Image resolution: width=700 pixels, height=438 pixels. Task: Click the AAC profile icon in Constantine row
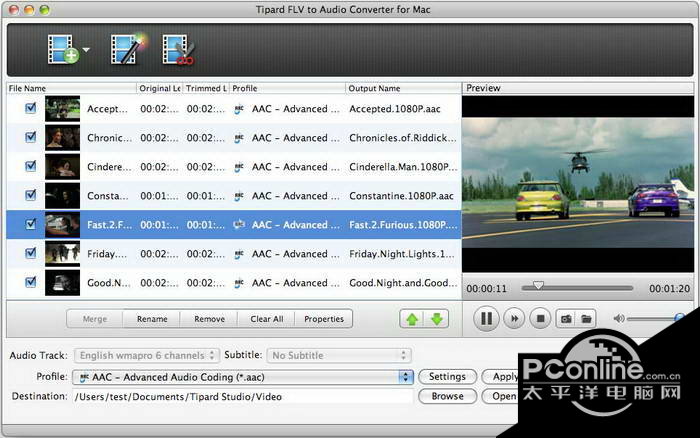(239, 196)
